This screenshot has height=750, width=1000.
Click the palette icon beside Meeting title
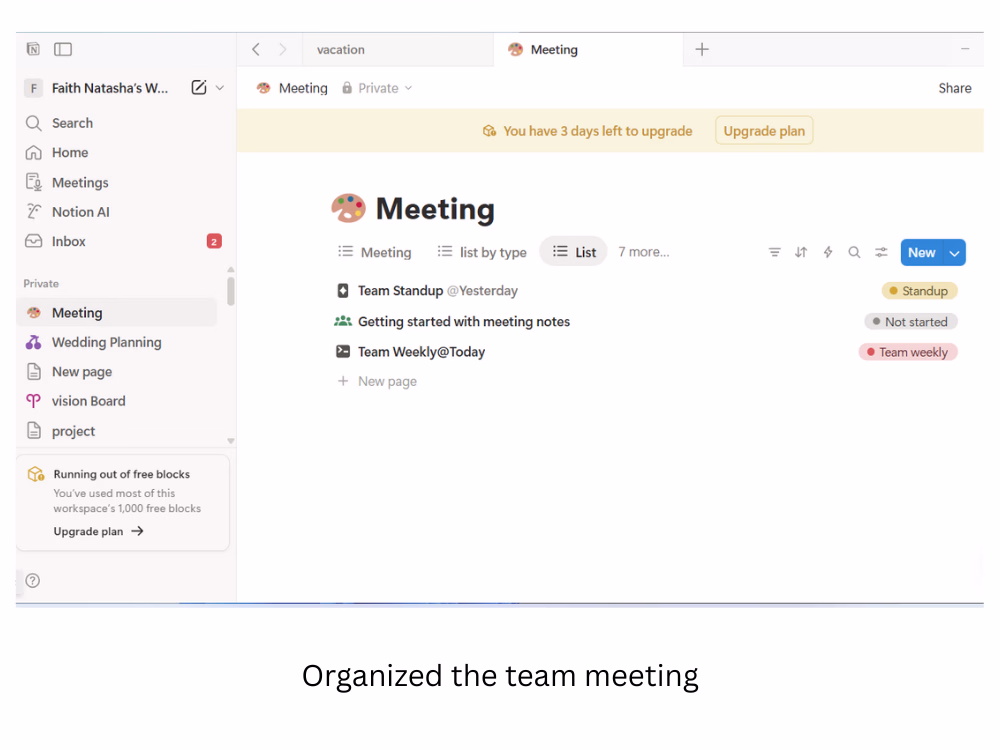pos(348,208)
